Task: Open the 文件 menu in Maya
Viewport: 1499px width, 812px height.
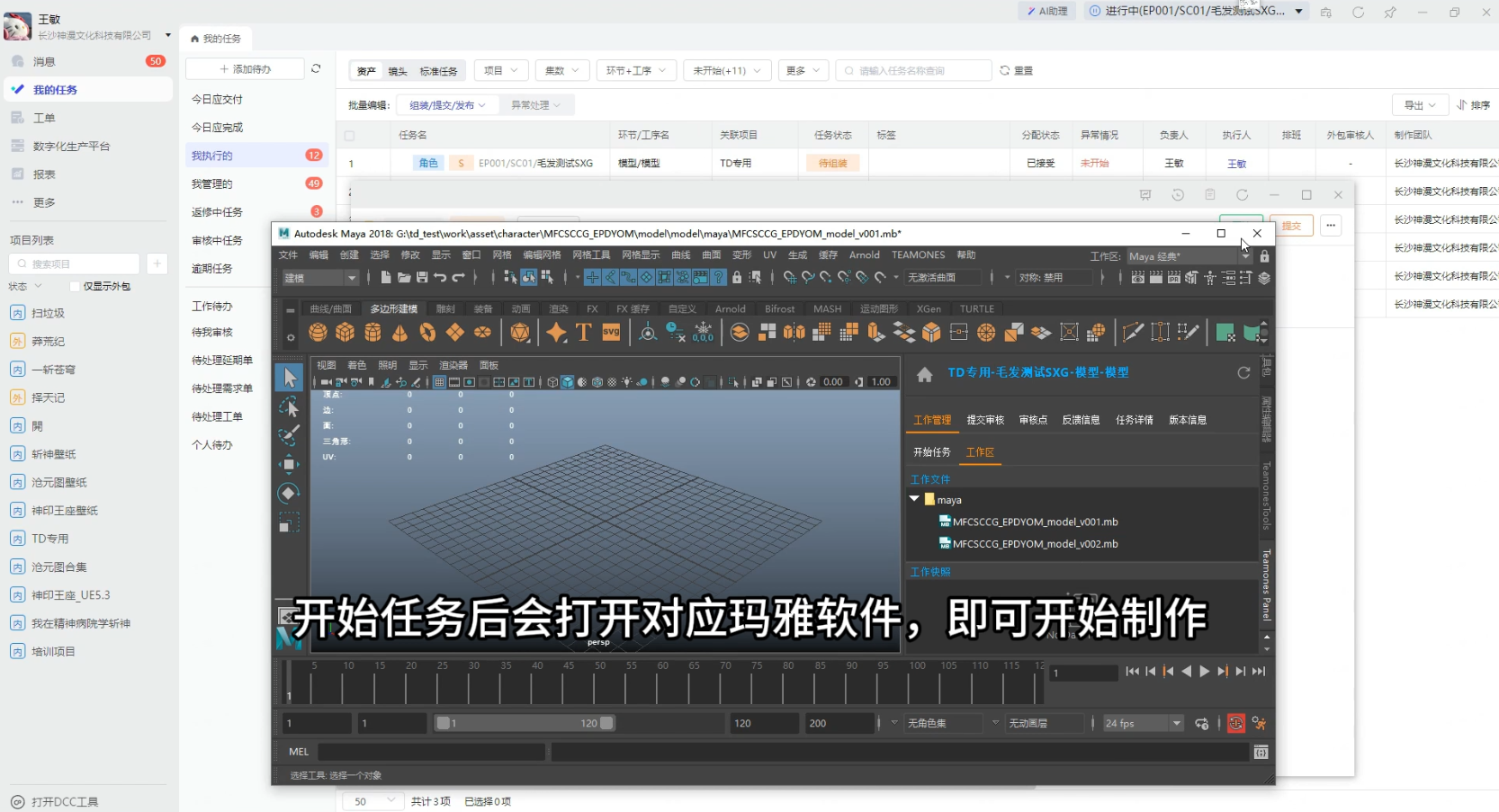Action: (288, 255)
